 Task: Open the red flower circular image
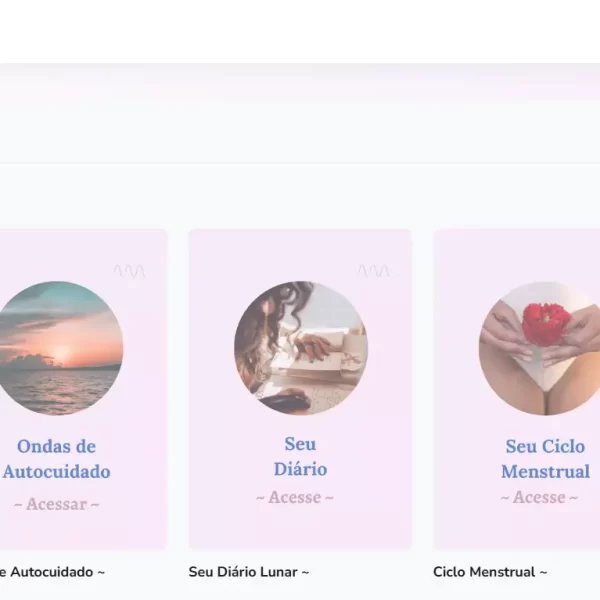click(x=540, y=348)
